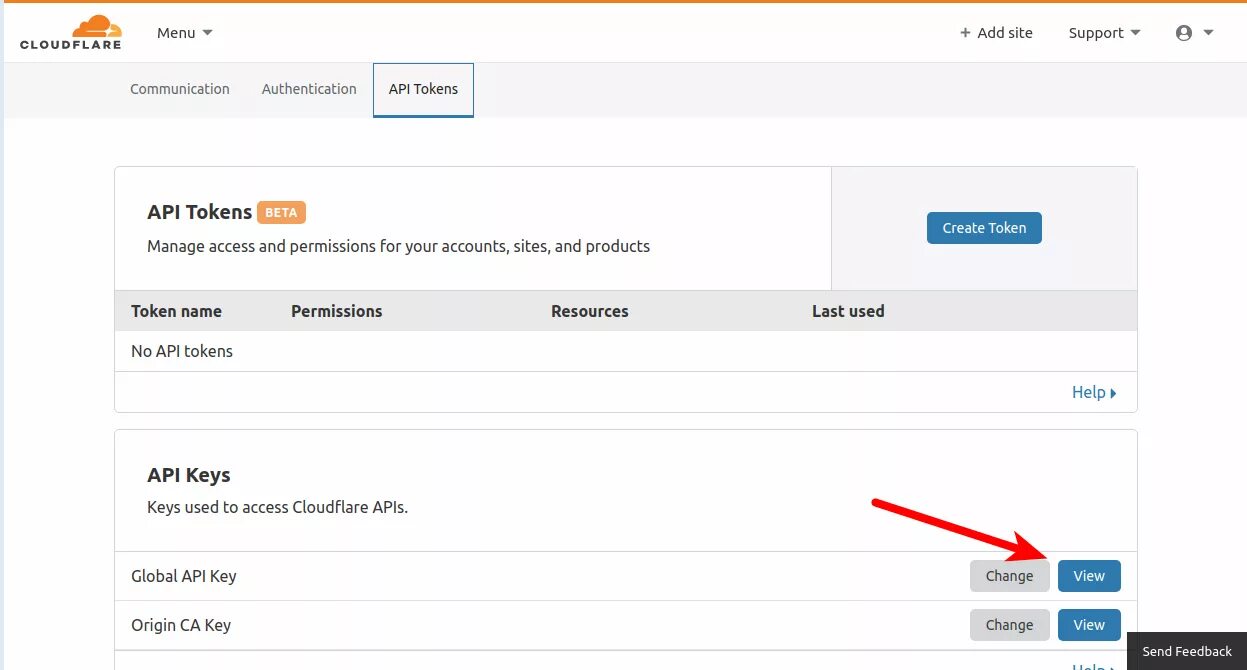Open the Support dropdown

(x=1104, y=33)
